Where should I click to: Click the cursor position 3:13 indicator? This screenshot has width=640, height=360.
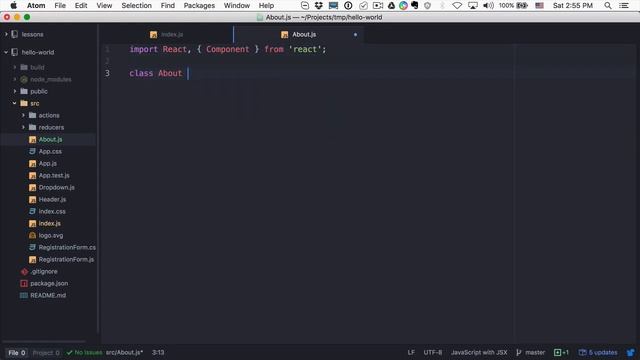[x=158, y=353]
